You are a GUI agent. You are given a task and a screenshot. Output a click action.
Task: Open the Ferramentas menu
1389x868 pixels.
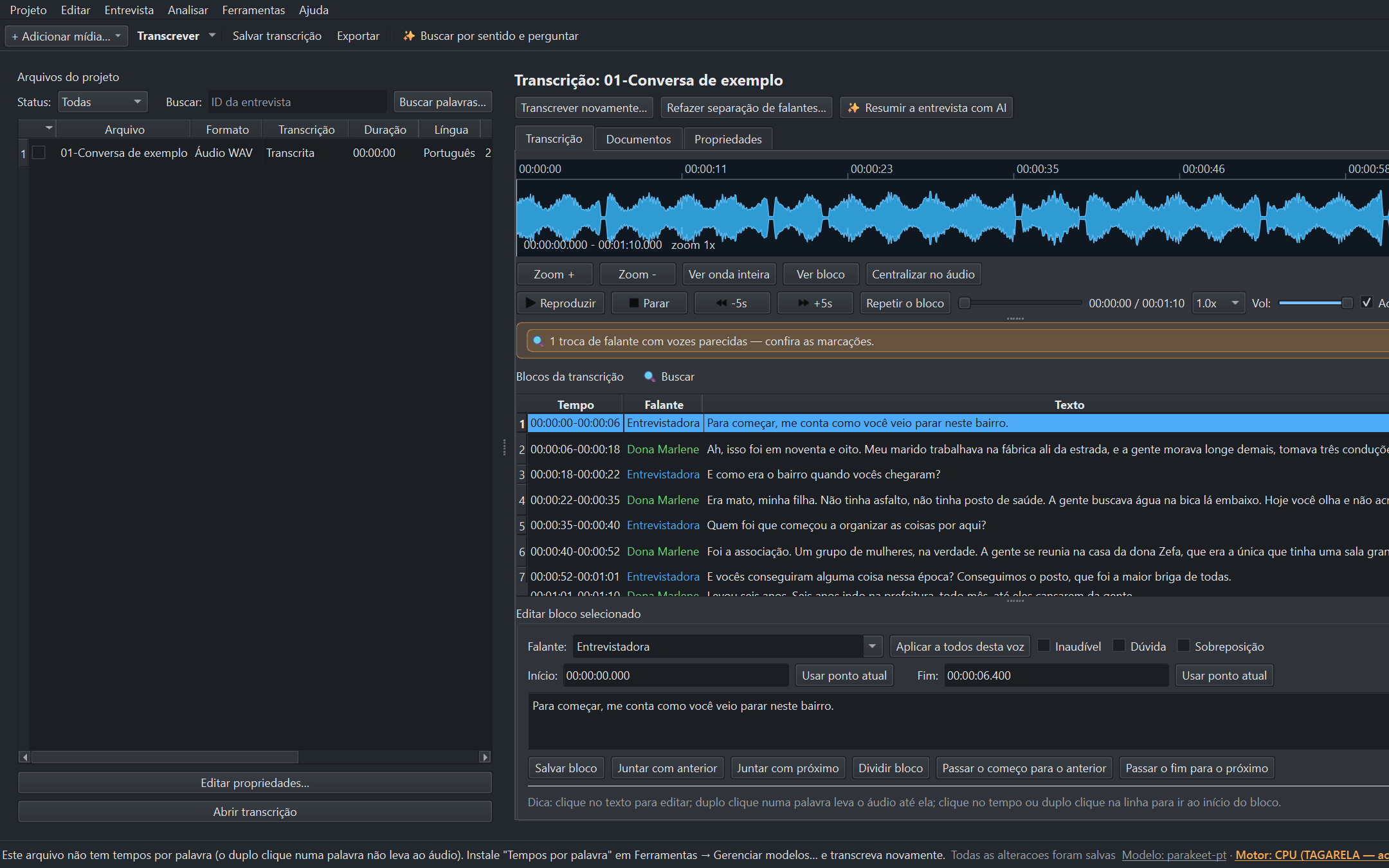point(253,10)
